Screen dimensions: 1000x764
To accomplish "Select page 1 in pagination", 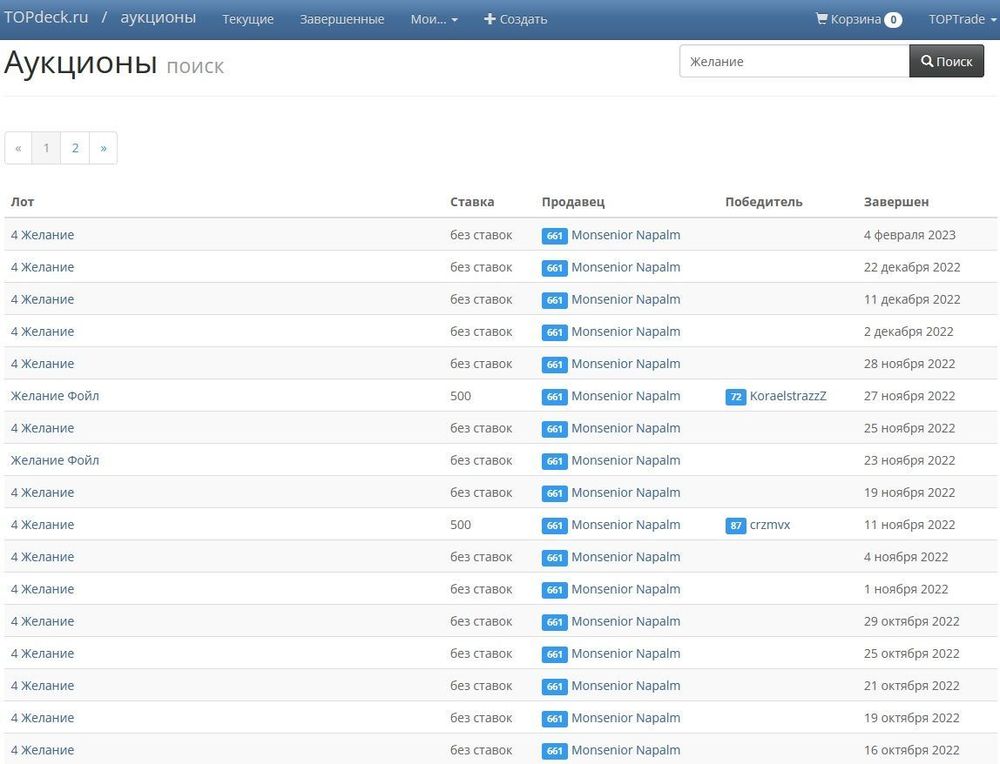I will click(46, 148).
